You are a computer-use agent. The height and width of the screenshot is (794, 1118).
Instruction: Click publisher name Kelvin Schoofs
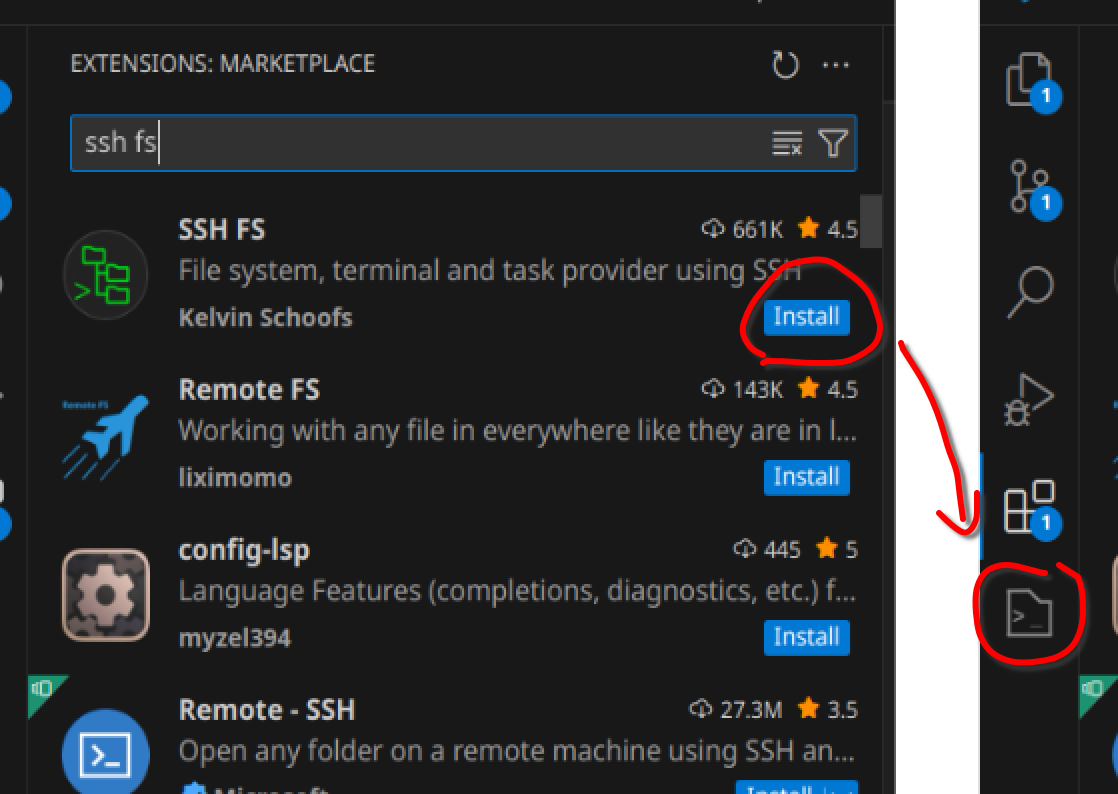click(x=265, y=317)
